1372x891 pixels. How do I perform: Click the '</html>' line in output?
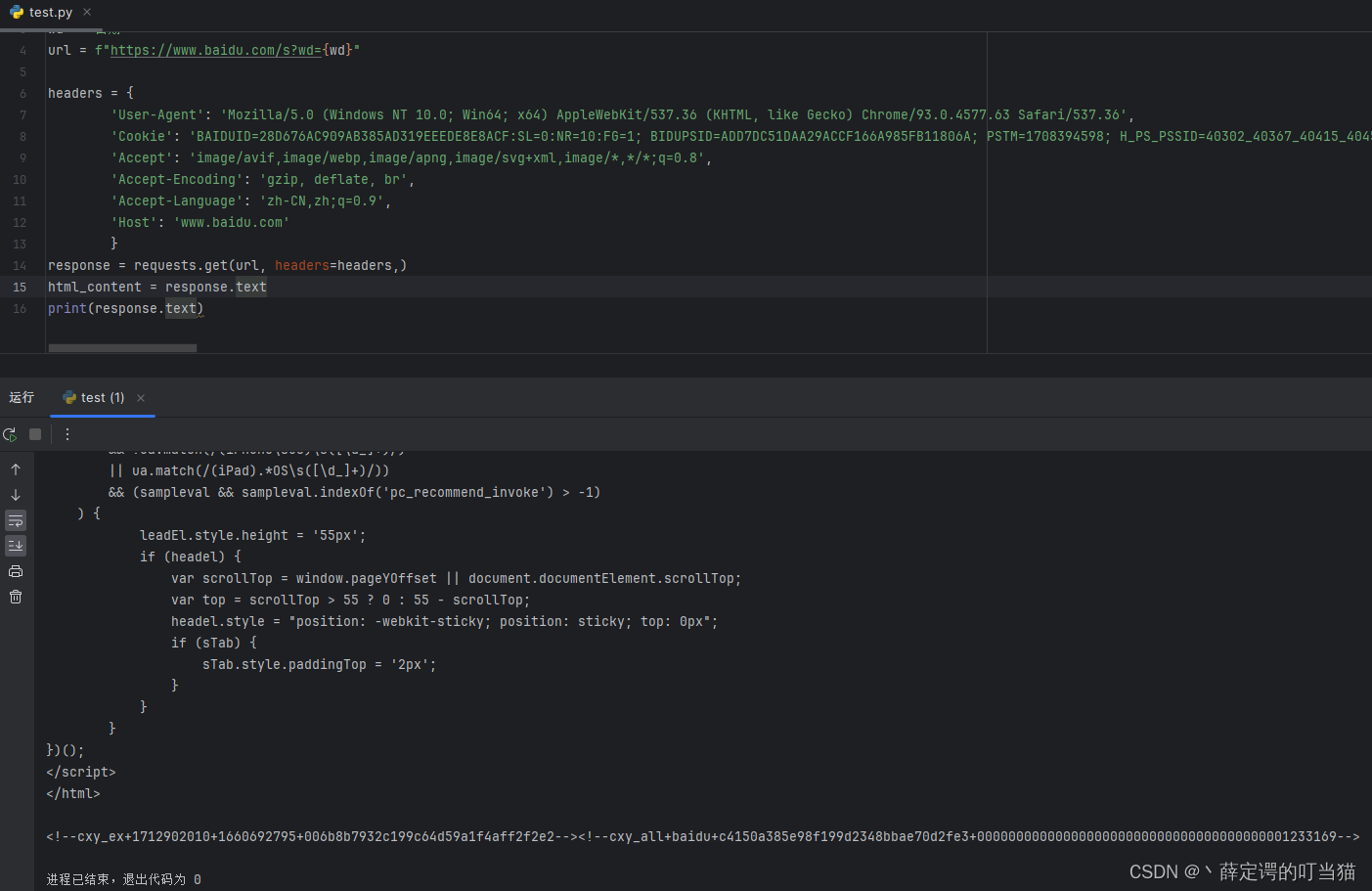tap(73, 793)
